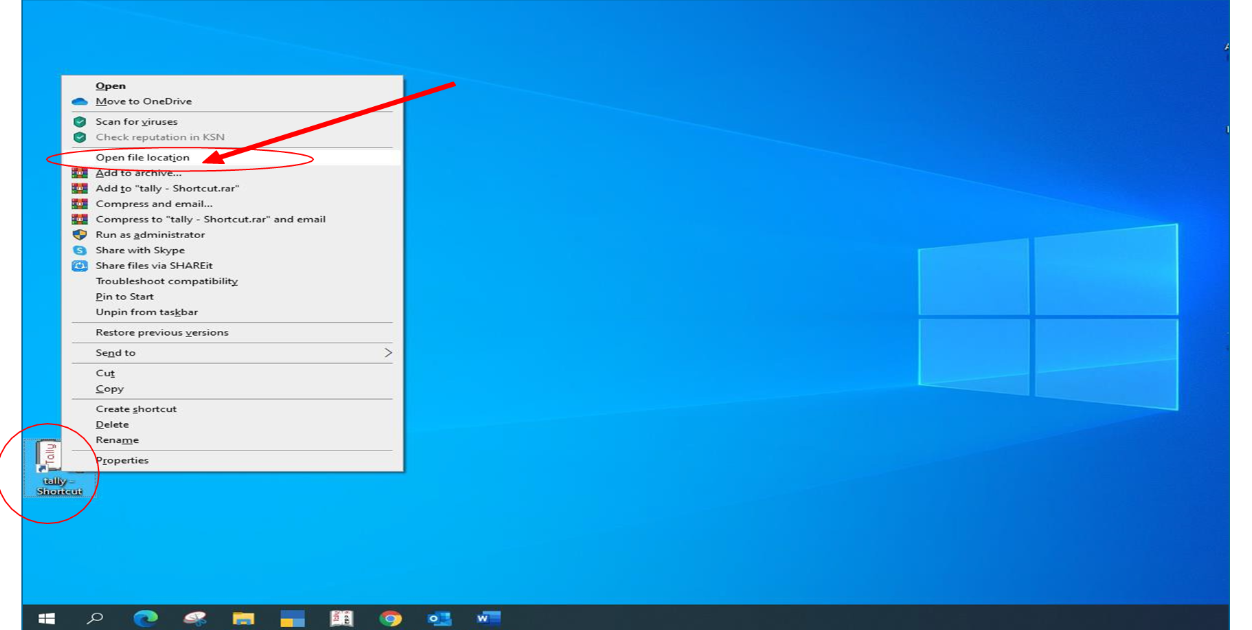Launch Microsoft Edge from taskbar
This screenshot has width=1252, height=630.
145,618
